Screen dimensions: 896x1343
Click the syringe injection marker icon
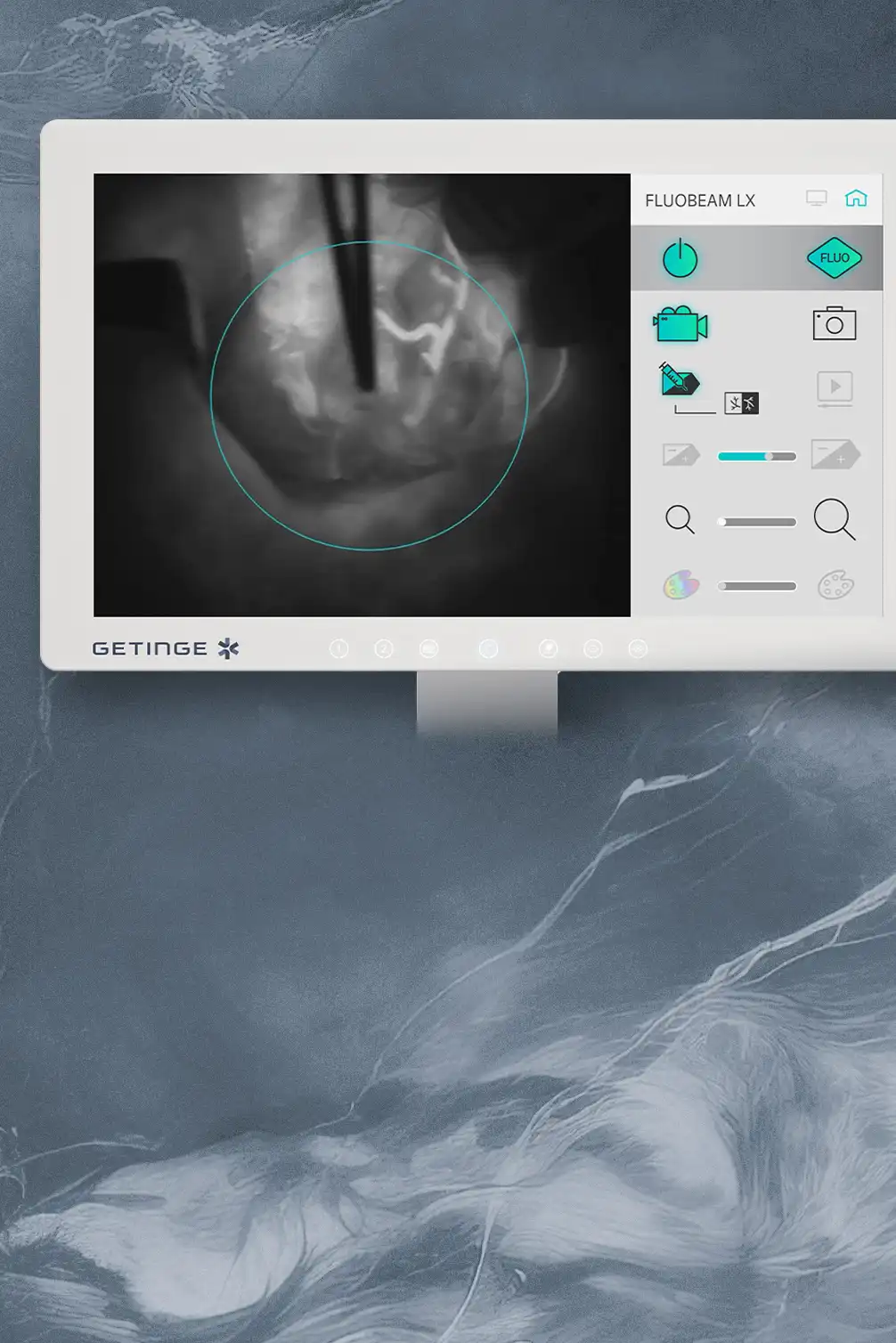[679, 380]
